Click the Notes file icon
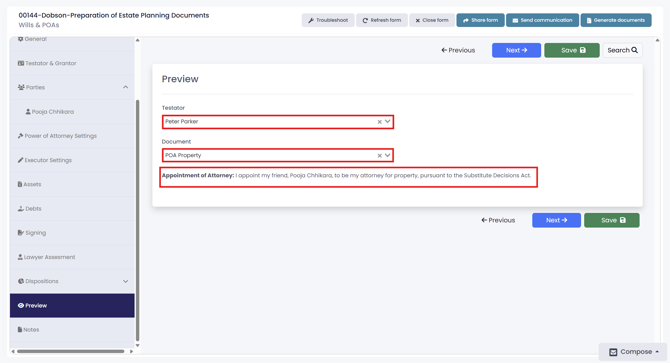This screenshot has height=363, width=670. (20, 330)
